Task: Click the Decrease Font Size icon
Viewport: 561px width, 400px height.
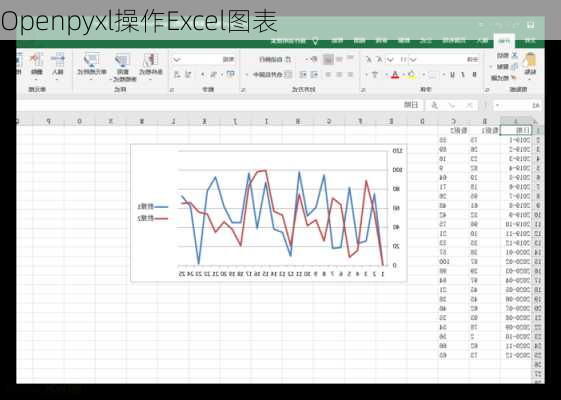Action: [x=369, y=59]
